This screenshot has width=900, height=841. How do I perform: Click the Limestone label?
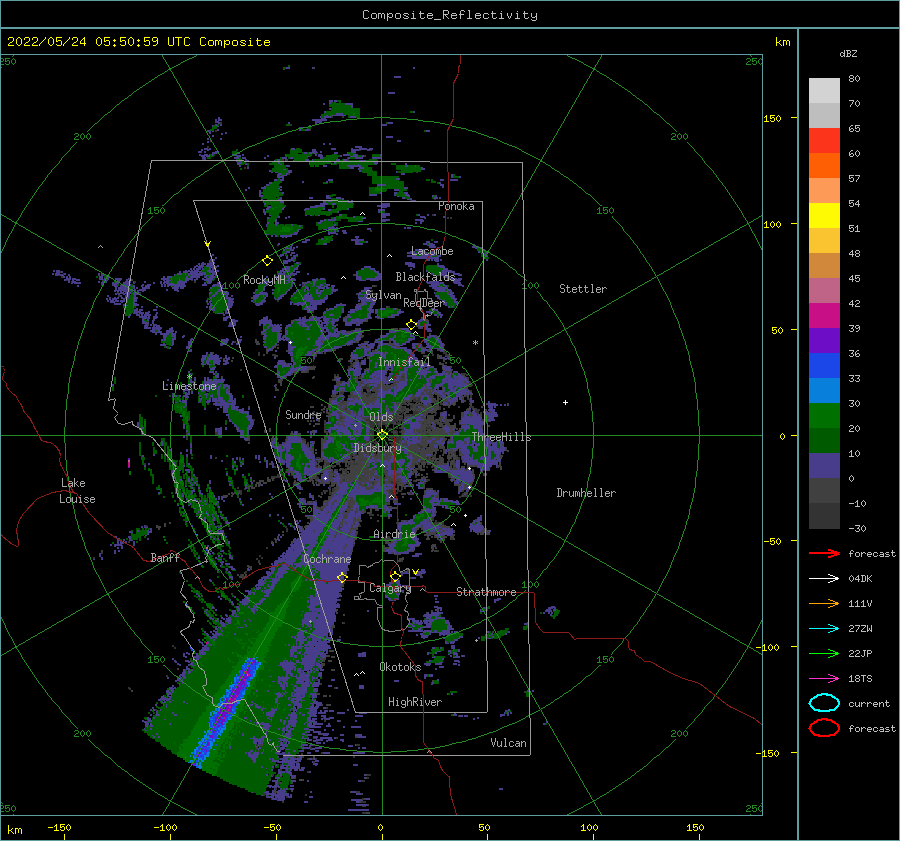click(x=189, y=386)
